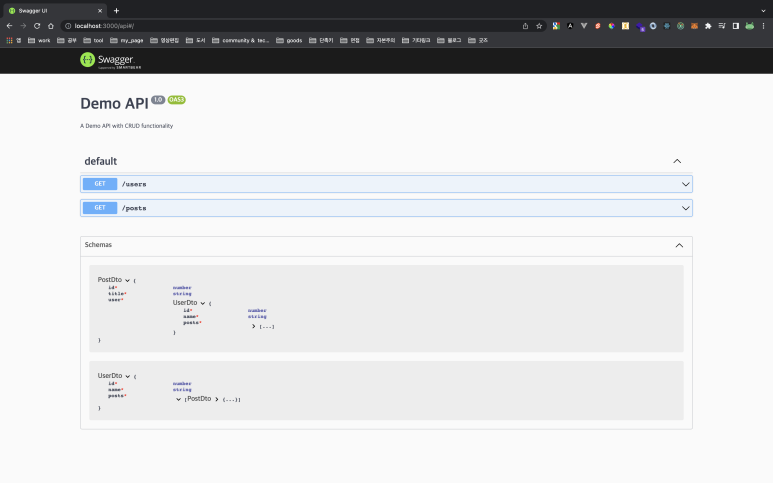Click the Vue devtools extension icon

(x=584, y=26)
